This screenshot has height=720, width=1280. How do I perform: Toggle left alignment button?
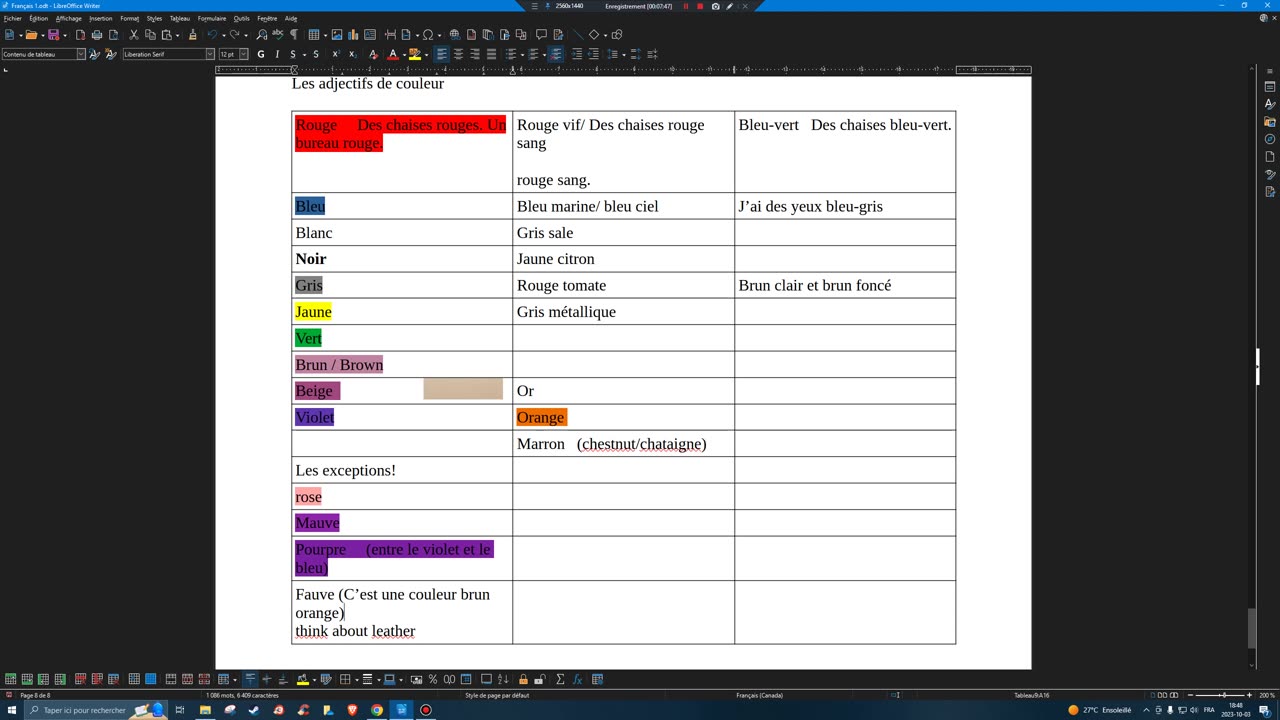coord(442,54)
